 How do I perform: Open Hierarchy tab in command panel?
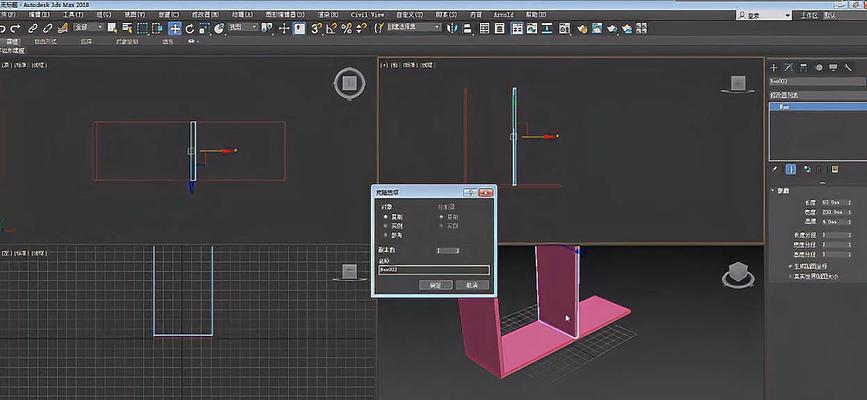[x=804, y=67]
